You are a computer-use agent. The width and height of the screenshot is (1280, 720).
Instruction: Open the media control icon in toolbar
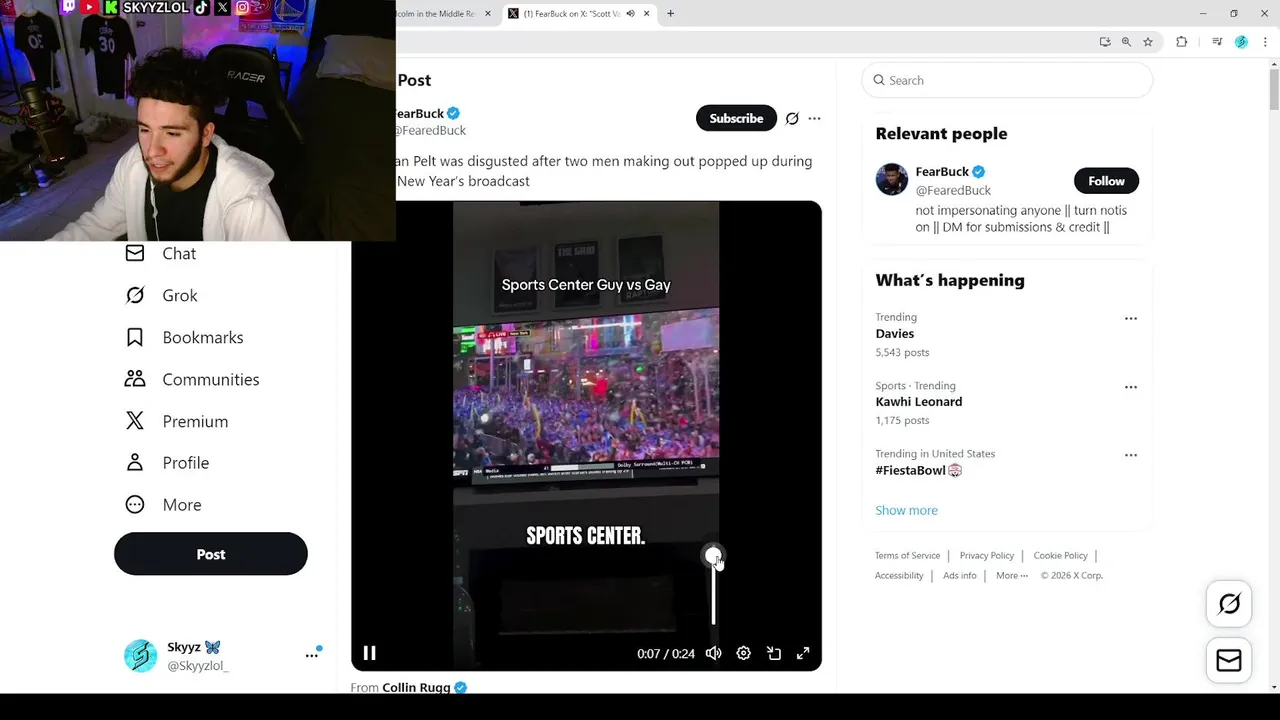[1217, 42]
